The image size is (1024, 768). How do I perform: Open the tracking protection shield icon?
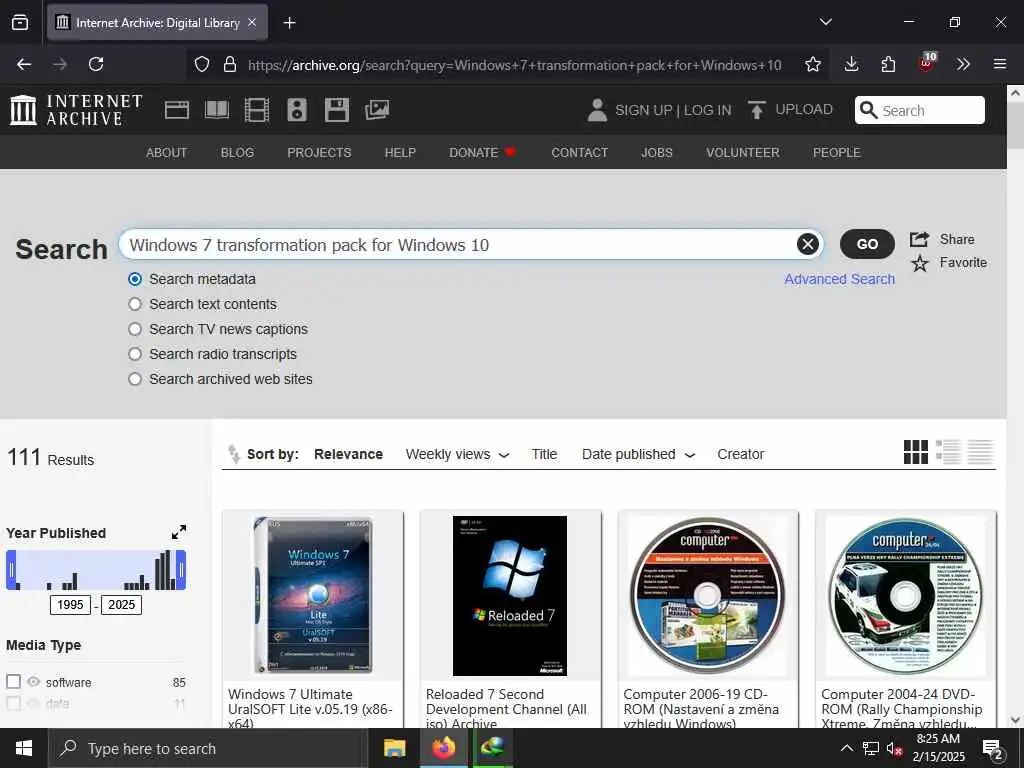pyautogui.click(x=202, y=64)
